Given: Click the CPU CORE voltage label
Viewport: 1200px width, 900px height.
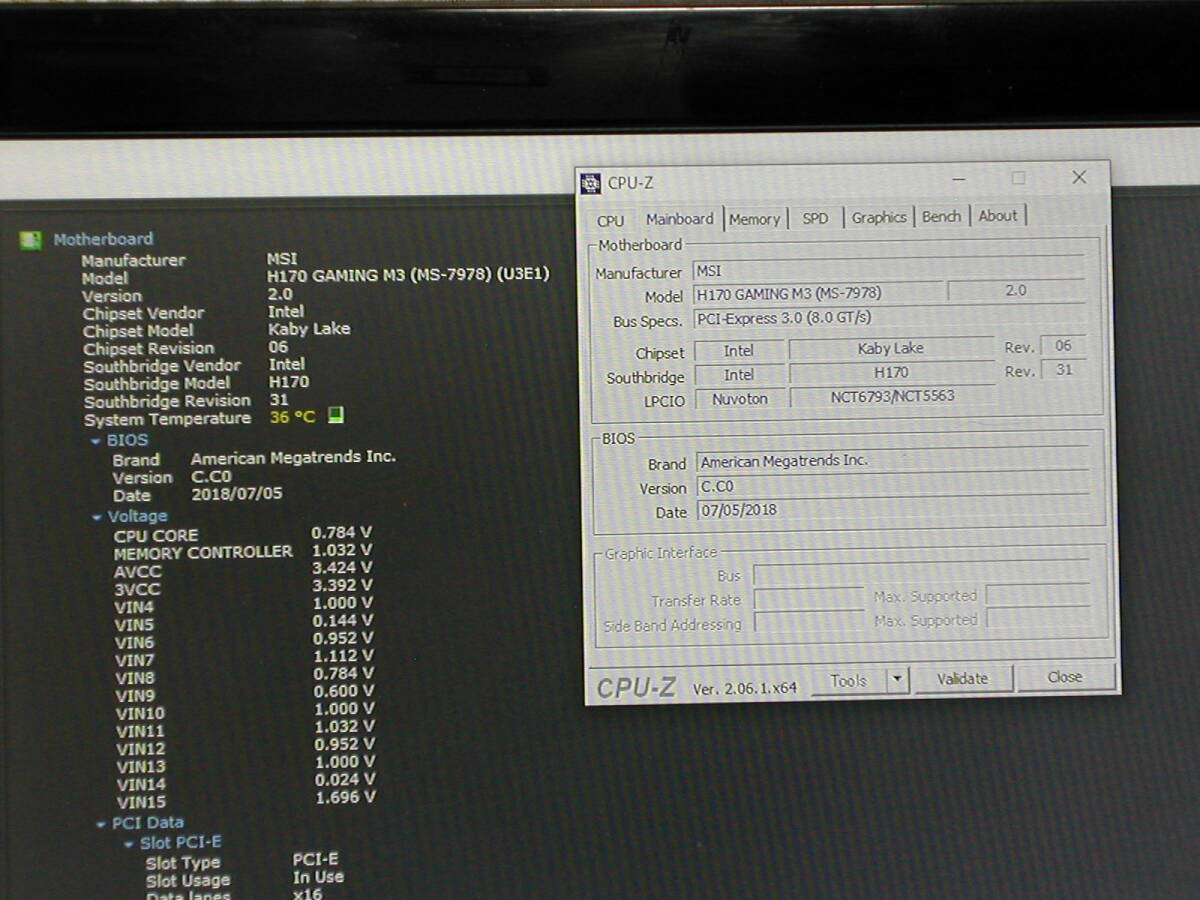Looking at the screenshot, I should point(156,536).
